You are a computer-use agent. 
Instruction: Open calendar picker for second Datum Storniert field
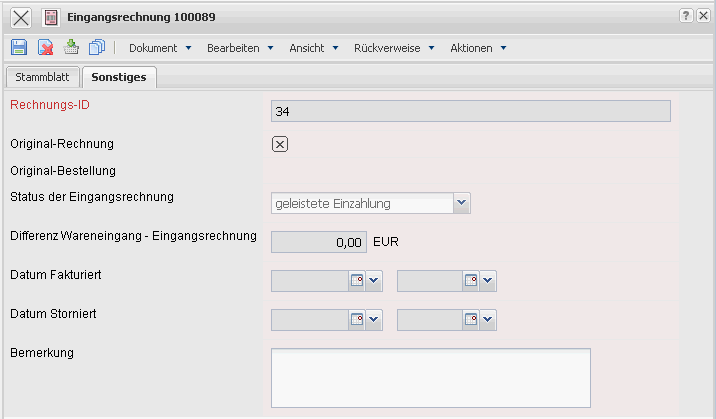(x=470, y=320)
